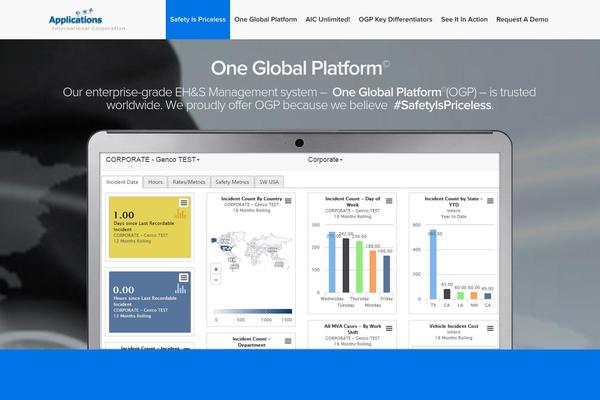Viewport: 600px width, 400px height.
Task: Open the SW USA tab
Action: click(x=269, y=182)
